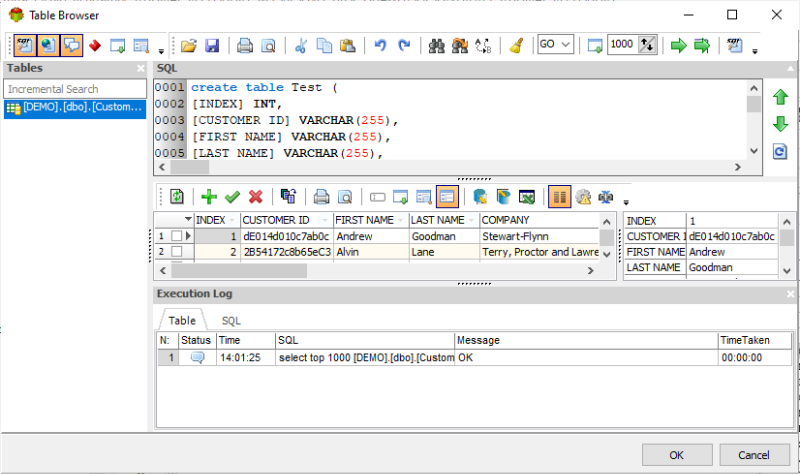Image resolution: width=800 pixels, height=474 pixels.
Task: Expand the first top toolbar overflow arrow
Action: (161, 51)
